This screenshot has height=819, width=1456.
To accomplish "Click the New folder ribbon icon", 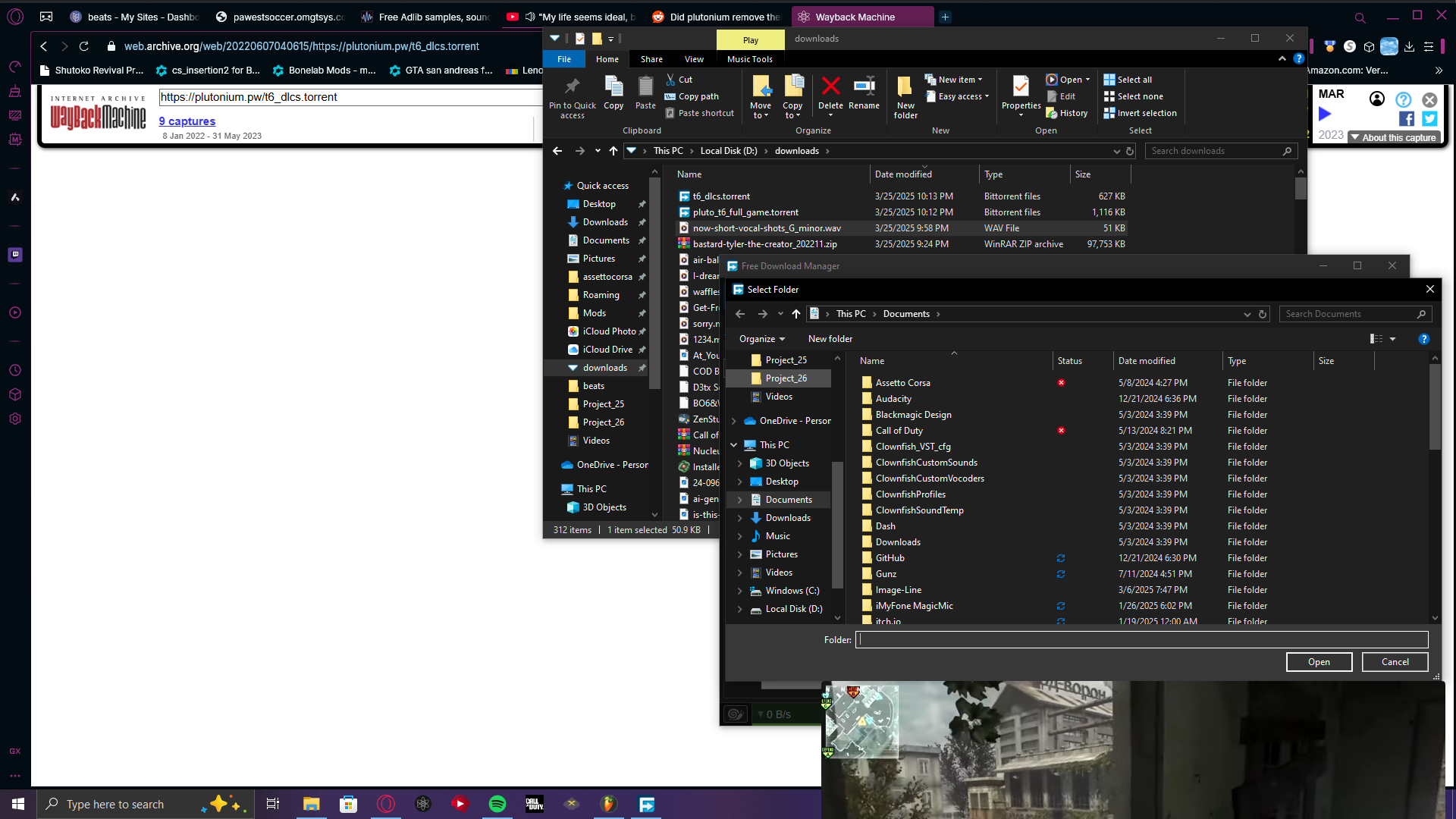I will [905, 97].
